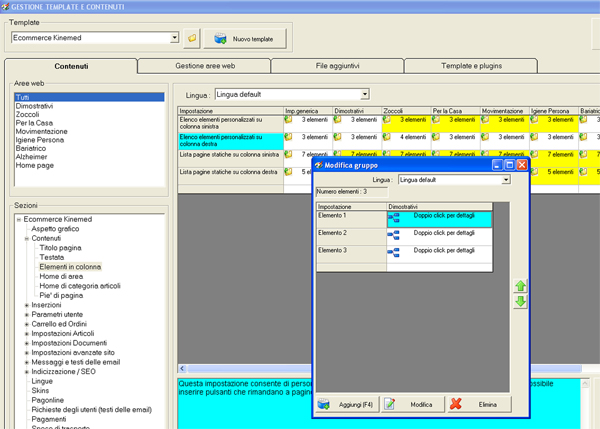This screenshot has height=429, width=600.
Task: Select Home di area tree item
Action: [61, 276]
